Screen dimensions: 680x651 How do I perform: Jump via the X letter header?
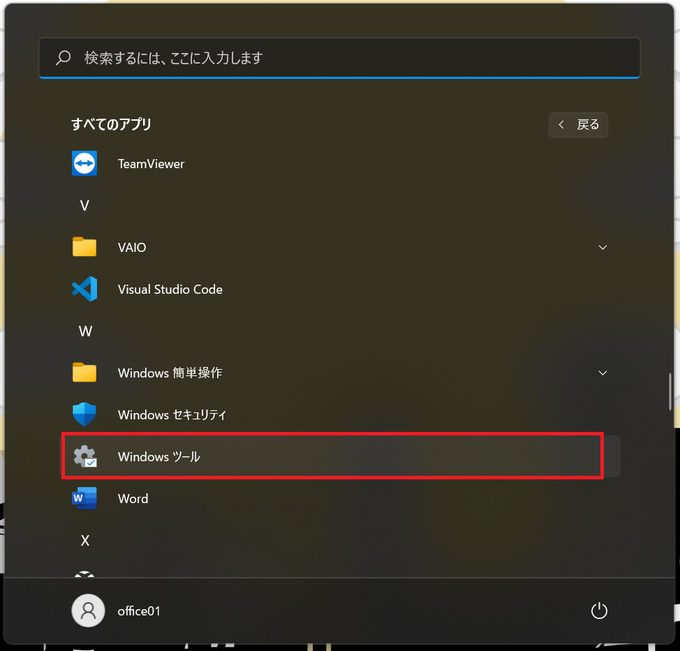pyautogui.click(x=85, y=540)
